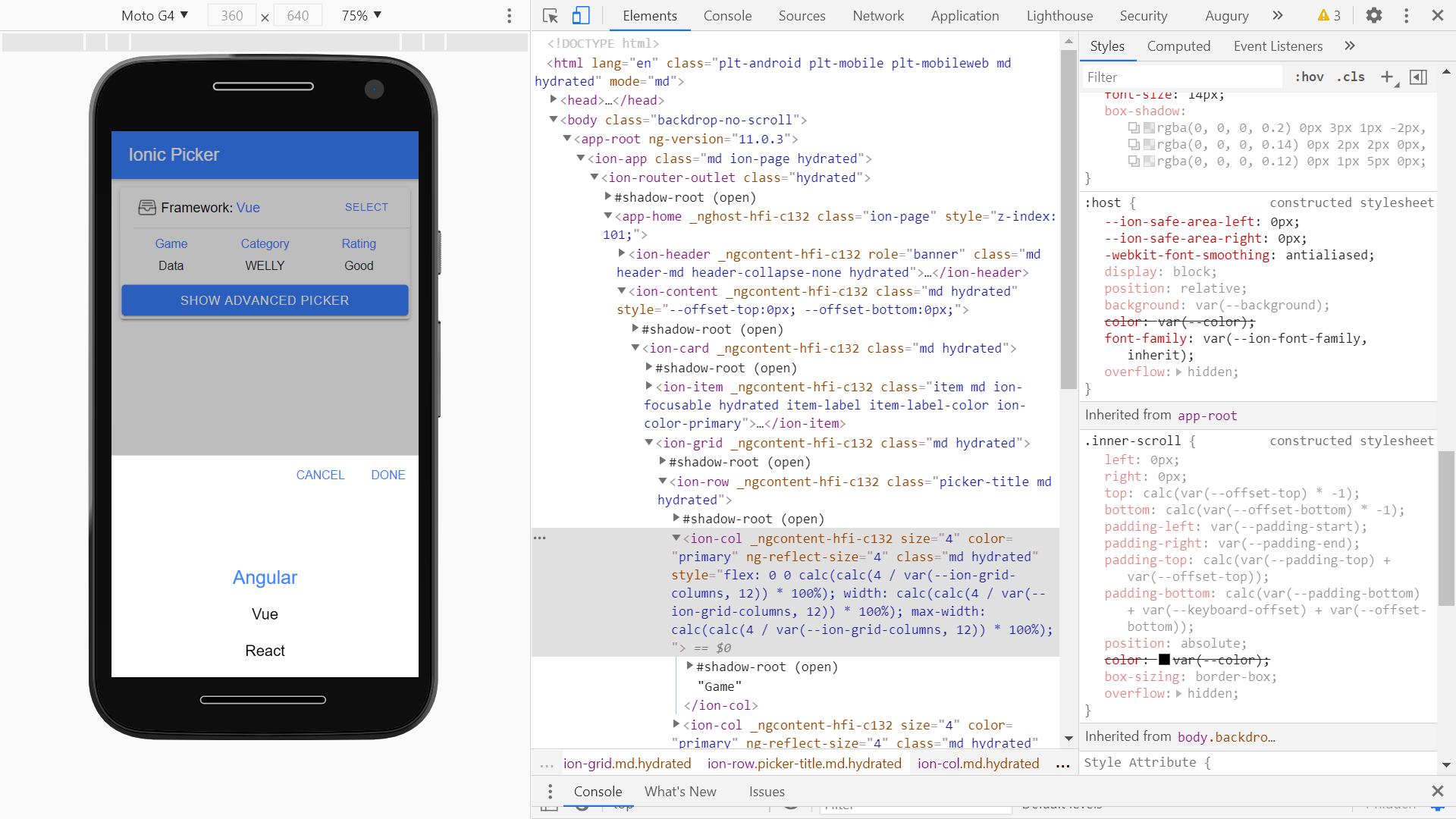Switch to the Console tab
Image resolution: width=1456 pixels, height=819 pixels.
point(727,15)
